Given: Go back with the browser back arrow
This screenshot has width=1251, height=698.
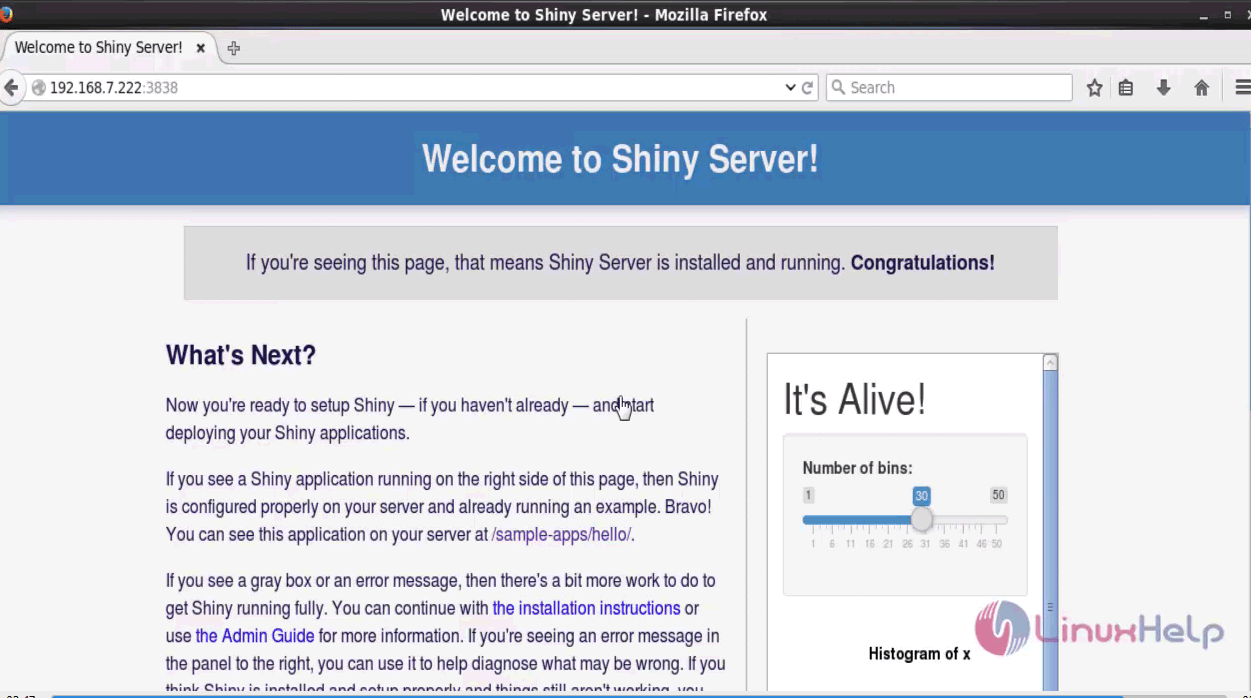Looking at the screenshot, I should point(11,88).
